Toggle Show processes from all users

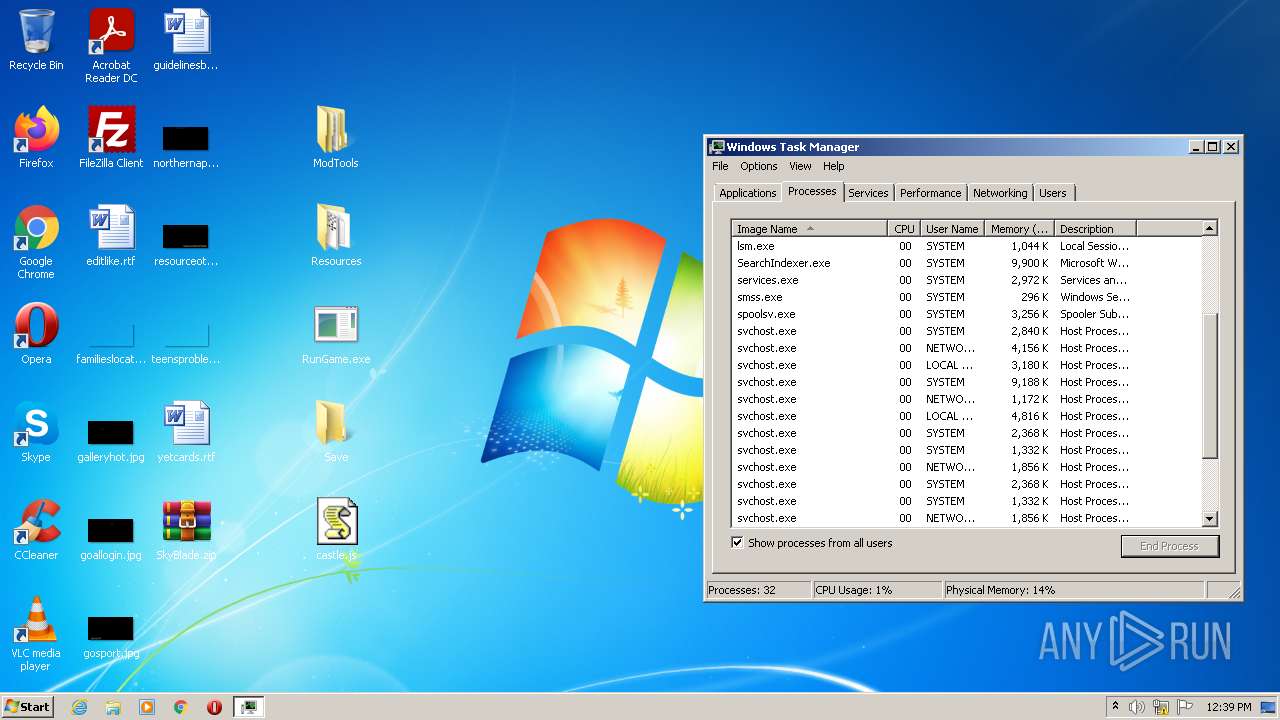click(x=737, y=543)
